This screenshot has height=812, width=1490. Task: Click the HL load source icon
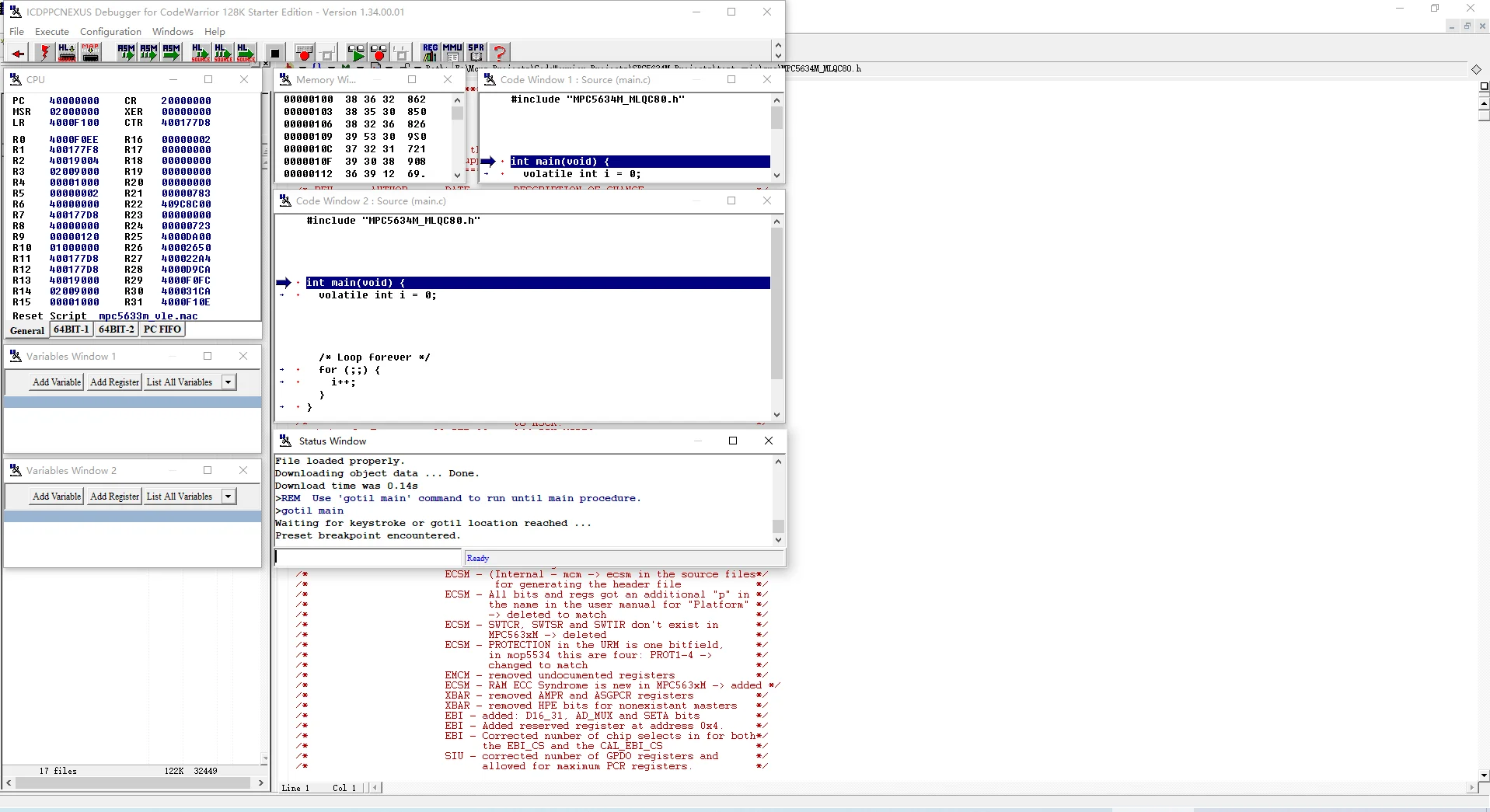(67, 53)
